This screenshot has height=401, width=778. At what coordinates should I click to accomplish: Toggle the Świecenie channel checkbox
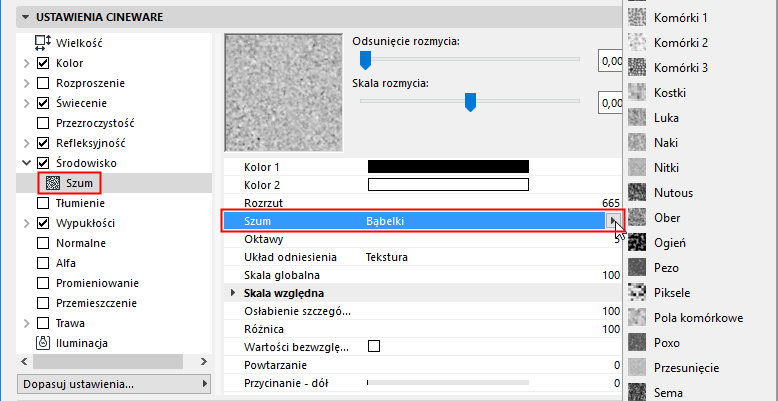pos(43,103)
